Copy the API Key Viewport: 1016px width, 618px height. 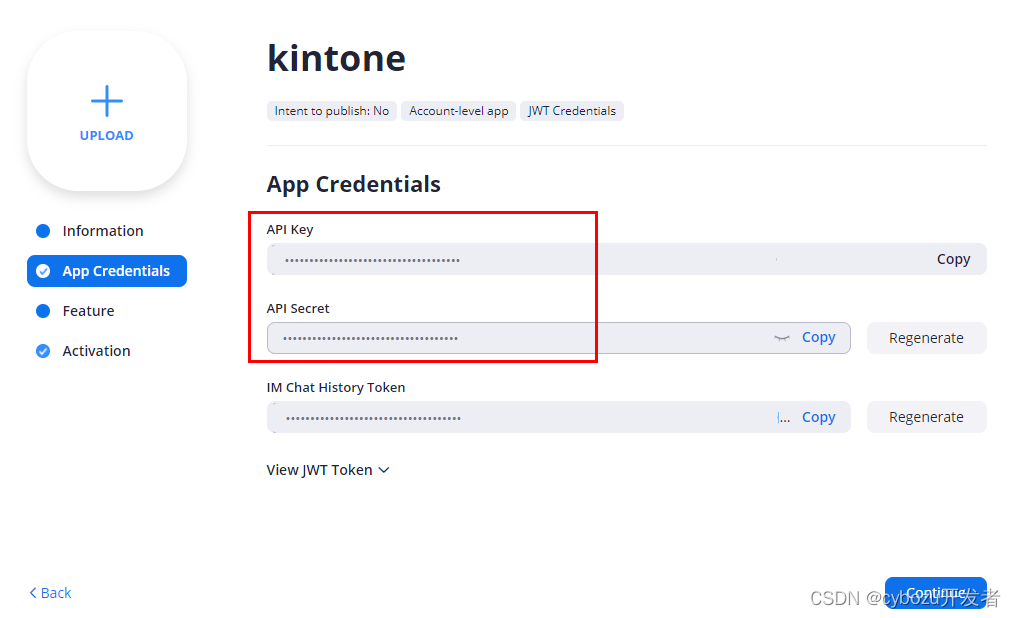(x=953, y=259)
